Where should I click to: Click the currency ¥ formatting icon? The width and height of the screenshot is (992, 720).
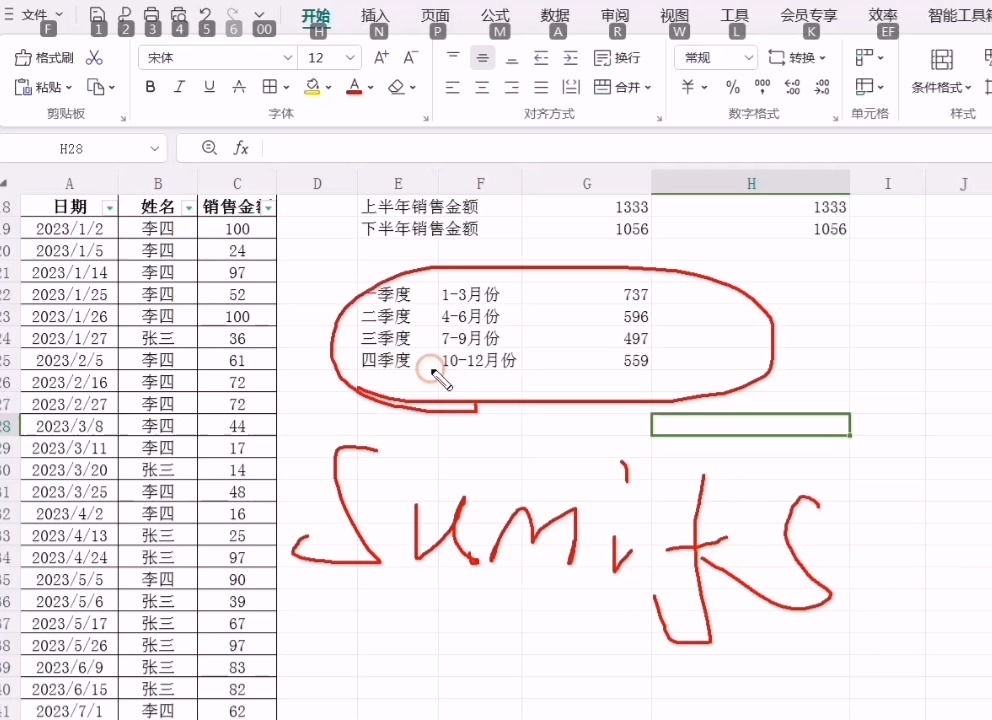(688, 88)
